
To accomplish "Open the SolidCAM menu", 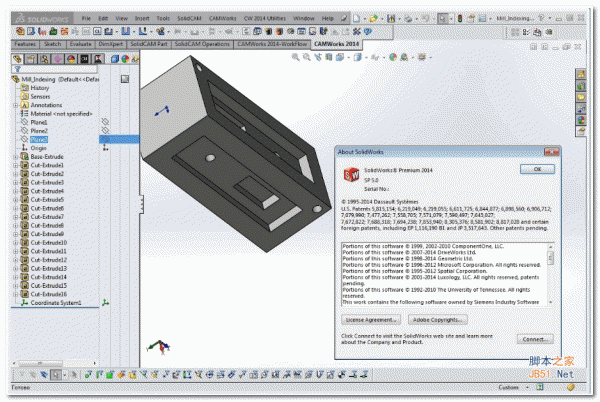I will click(189, 18).
